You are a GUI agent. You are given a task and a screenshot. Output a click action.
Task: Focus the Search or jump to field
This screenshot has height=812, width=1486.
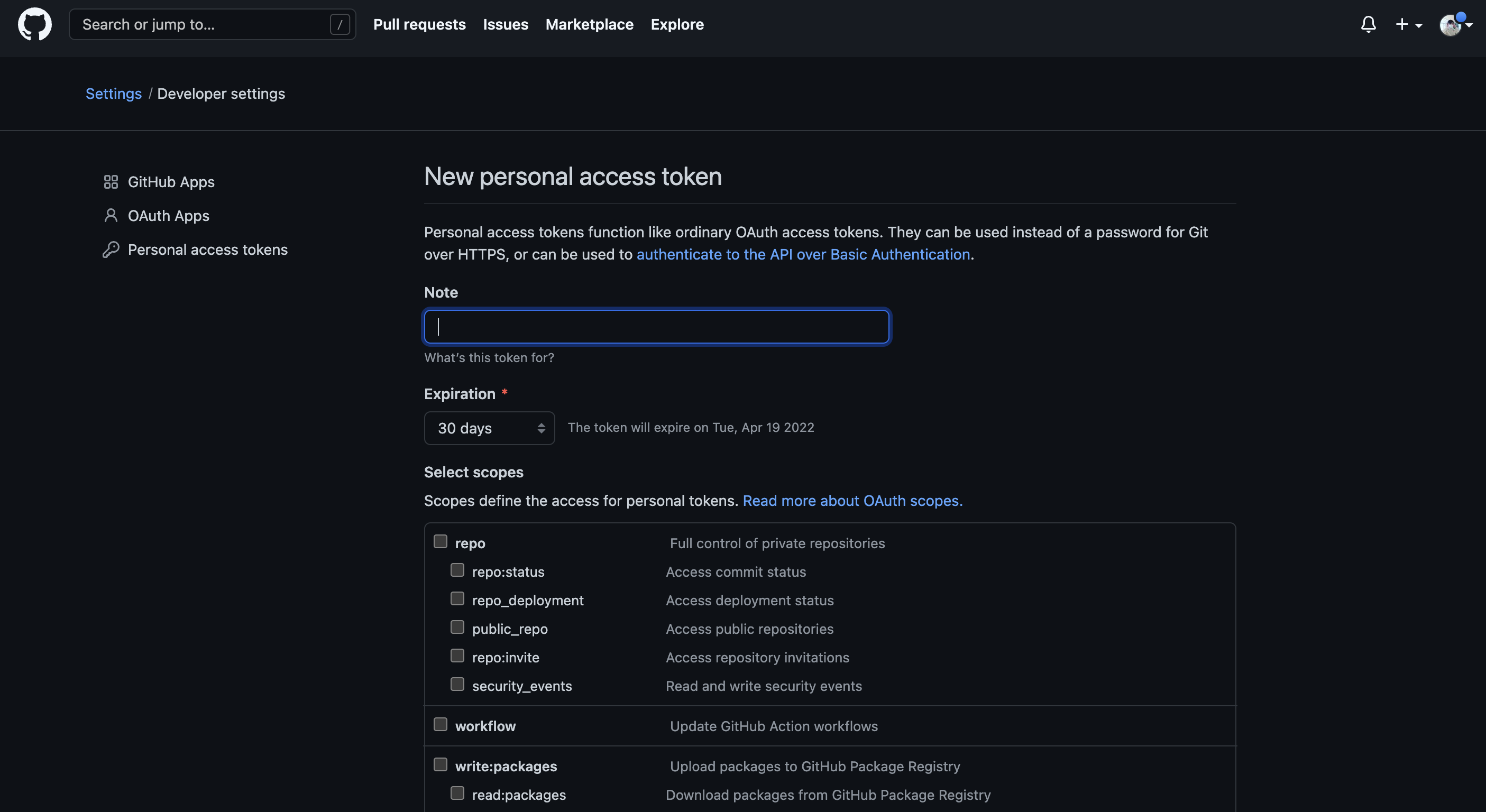click(212, 24)
